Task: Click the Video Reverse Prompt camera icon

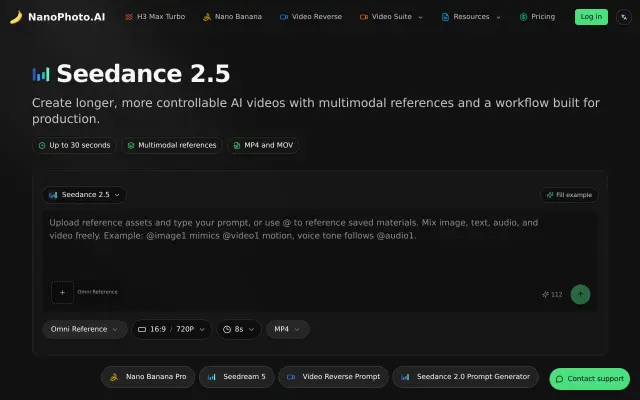Action: 291,377
